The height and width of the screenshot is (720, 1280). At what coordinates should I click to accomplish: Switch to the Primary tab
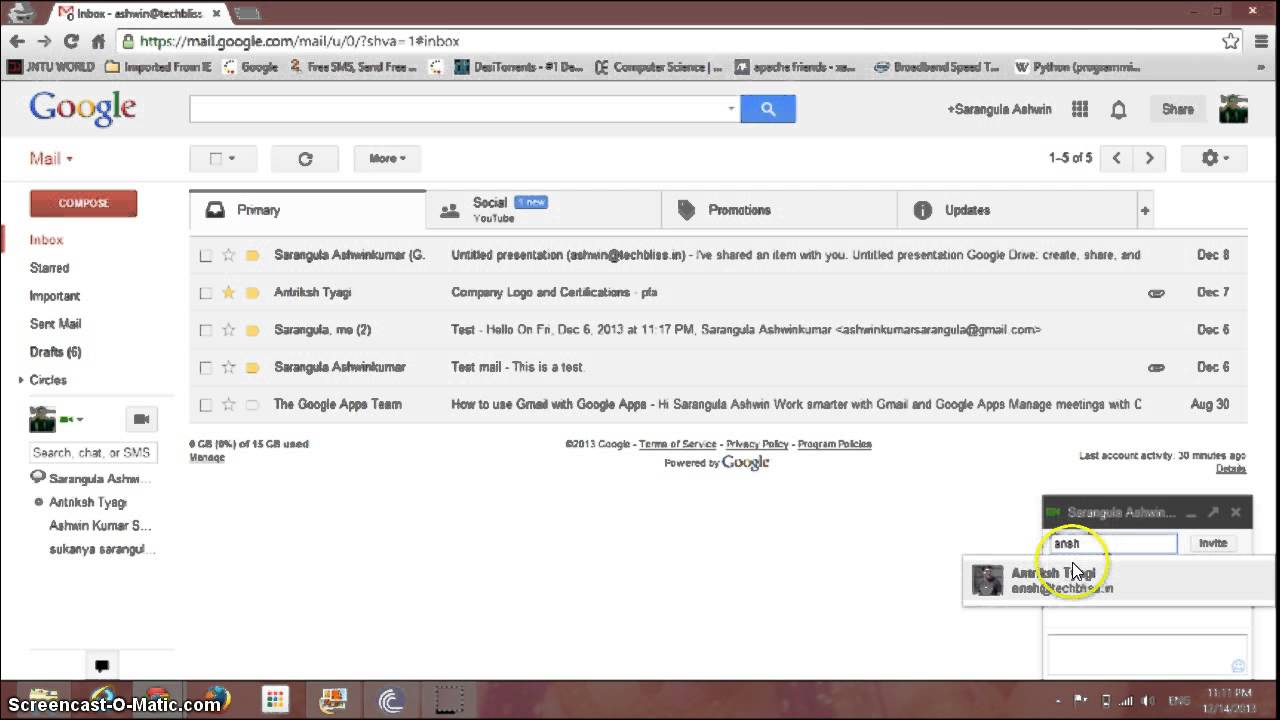[x=307, y=210]
